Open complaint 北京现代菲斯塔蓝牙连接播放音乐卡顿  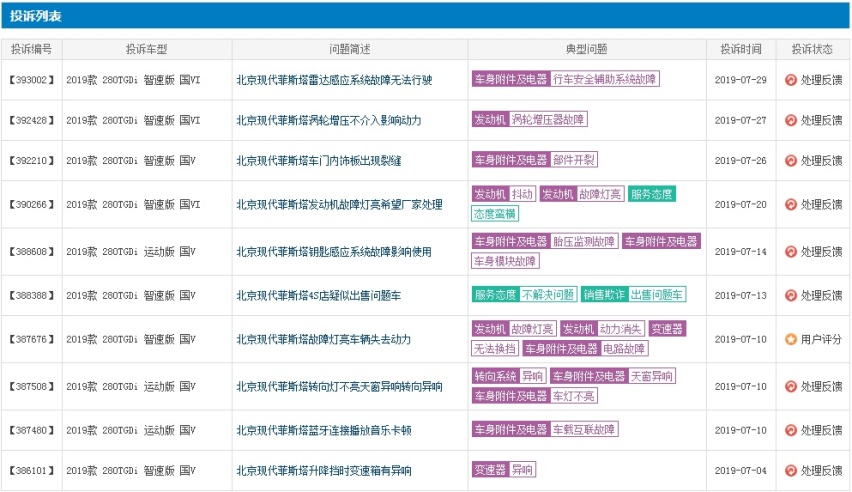pos(323,430)
